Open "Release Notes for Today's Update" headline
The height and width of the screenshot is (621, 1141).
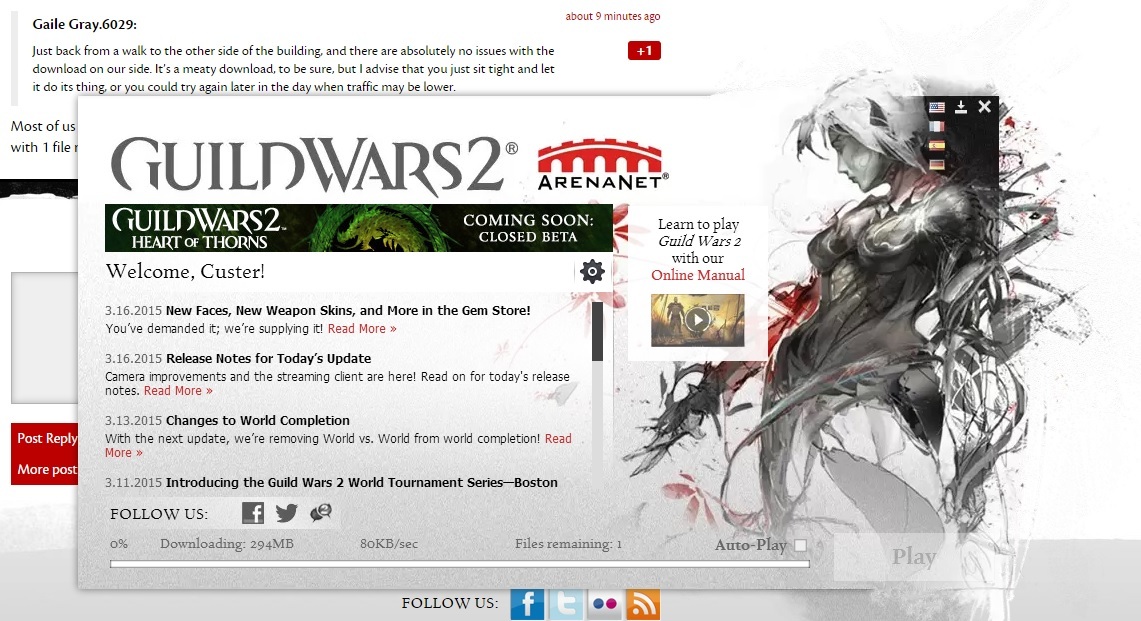coord(269,359)
